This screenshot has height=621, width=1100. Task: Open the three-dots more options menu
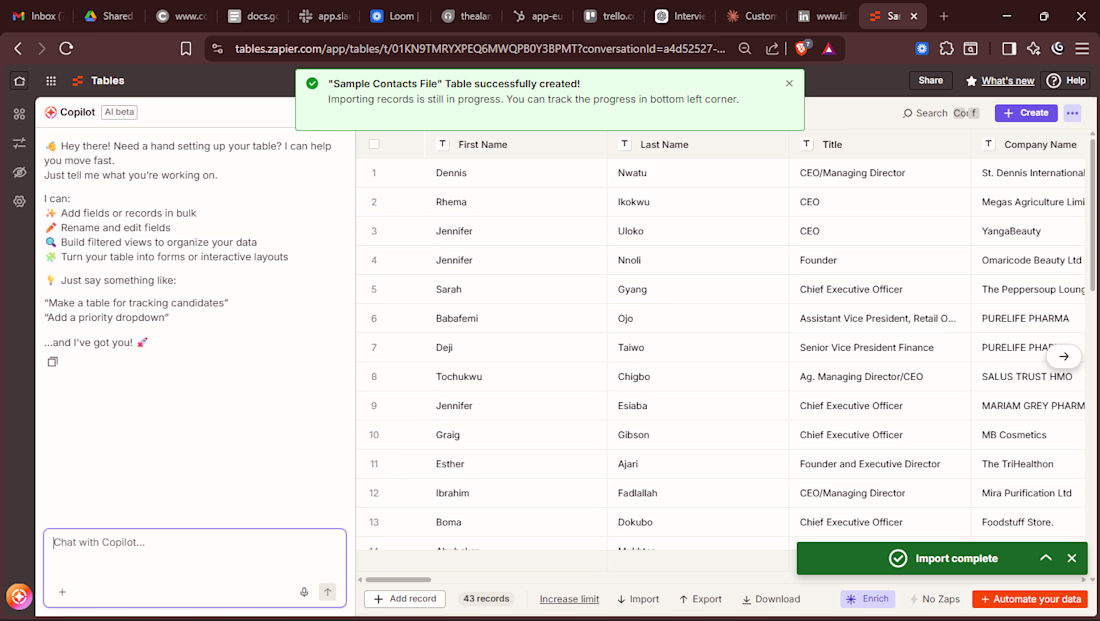pyautogui.click(x=1072, y=113)
